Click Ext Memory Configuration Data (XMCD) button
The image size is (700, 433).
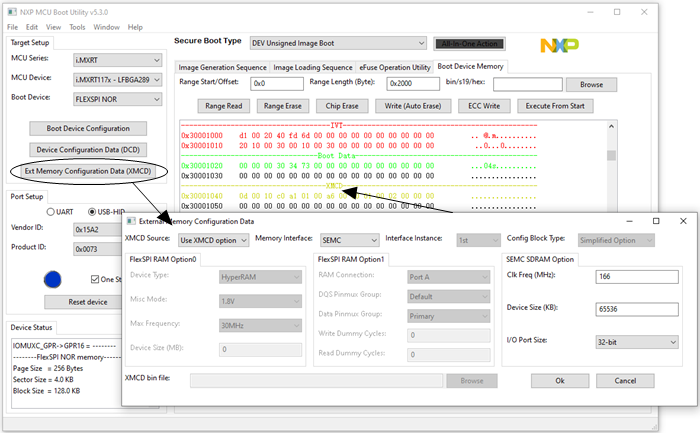pyautogui.click(x=88, y=171)
